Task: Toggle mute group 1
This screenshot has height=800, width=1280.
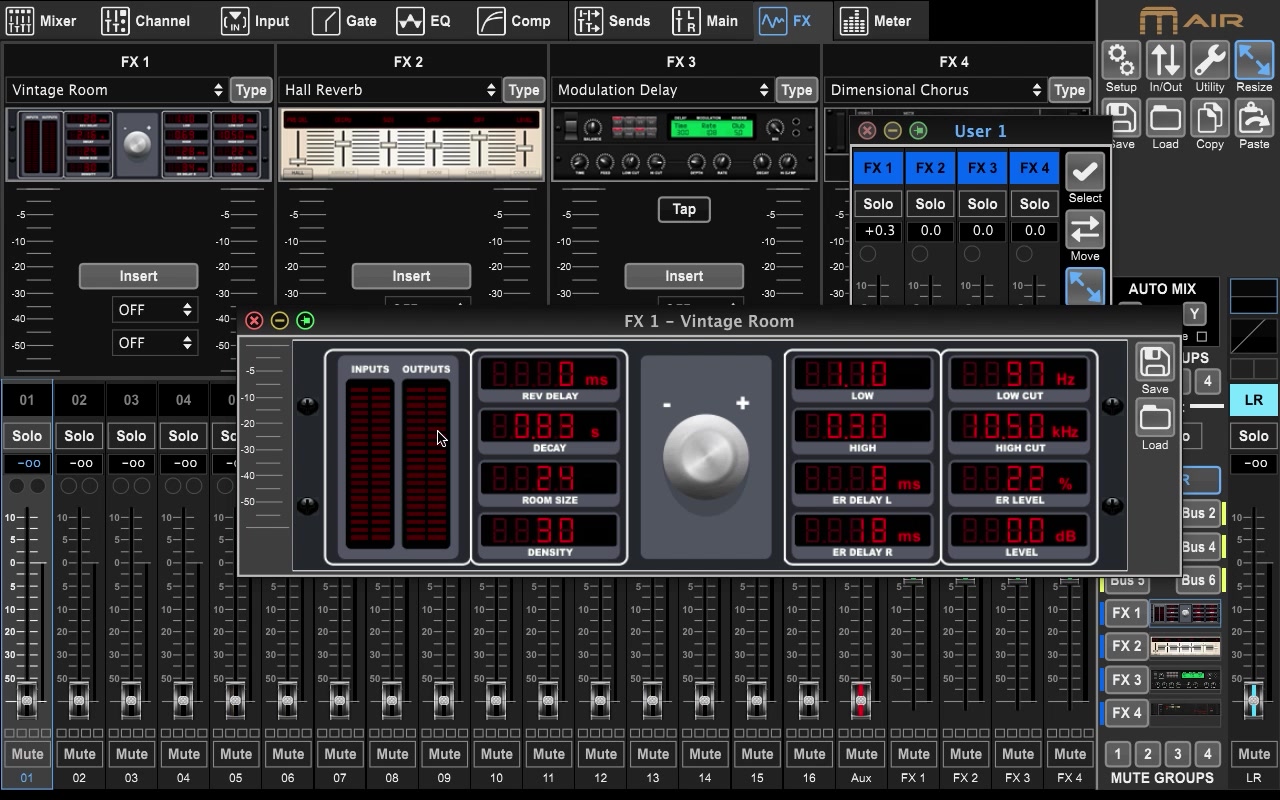Action: (1118, 754)
